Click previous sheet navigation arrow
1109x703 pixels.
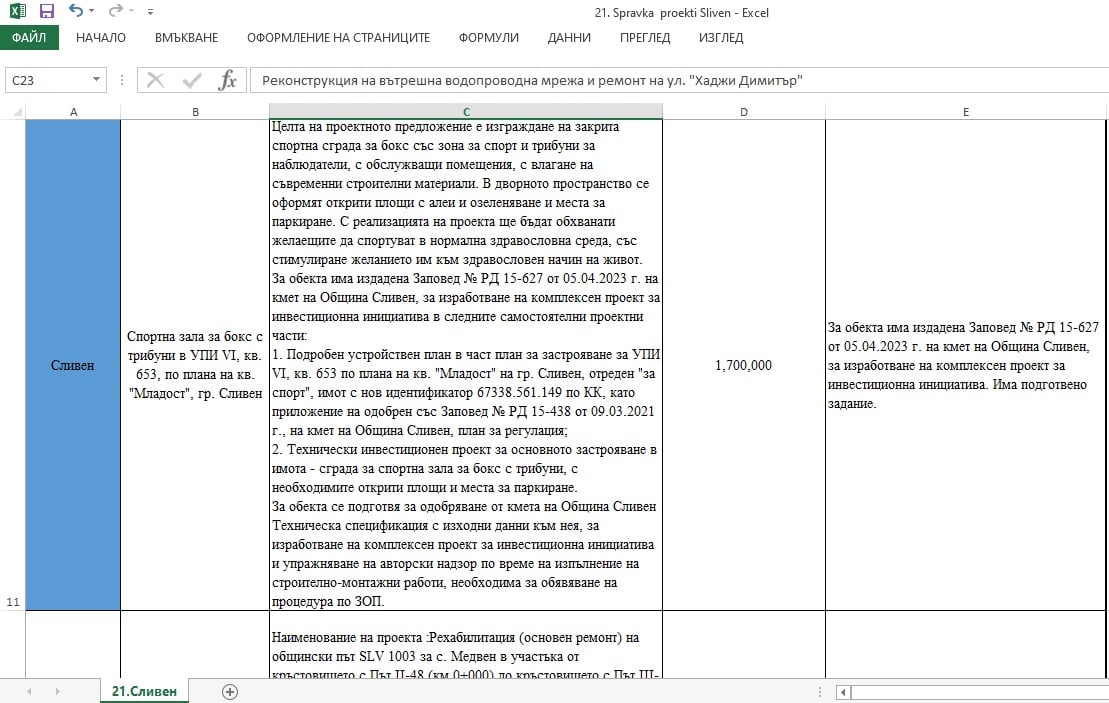point(29,691)
